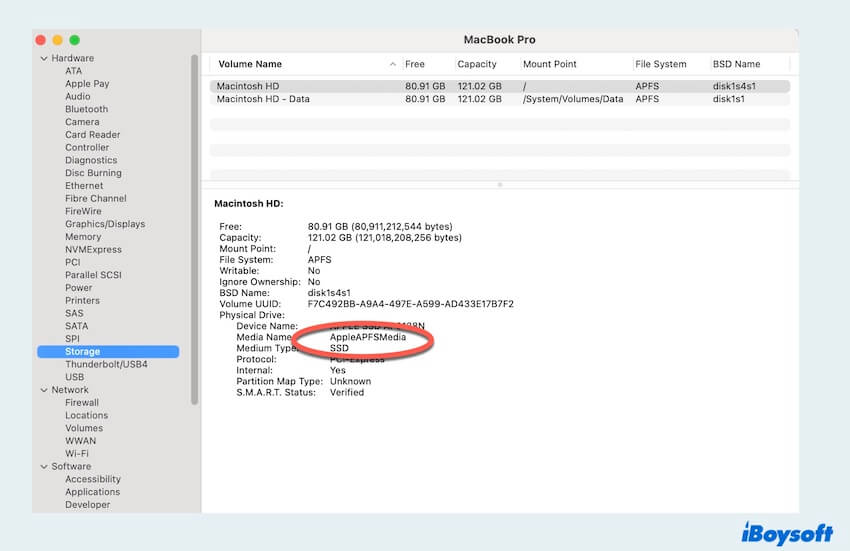Select Audio in the sidebar
This screenshot has height=551, width=850.
78,97
